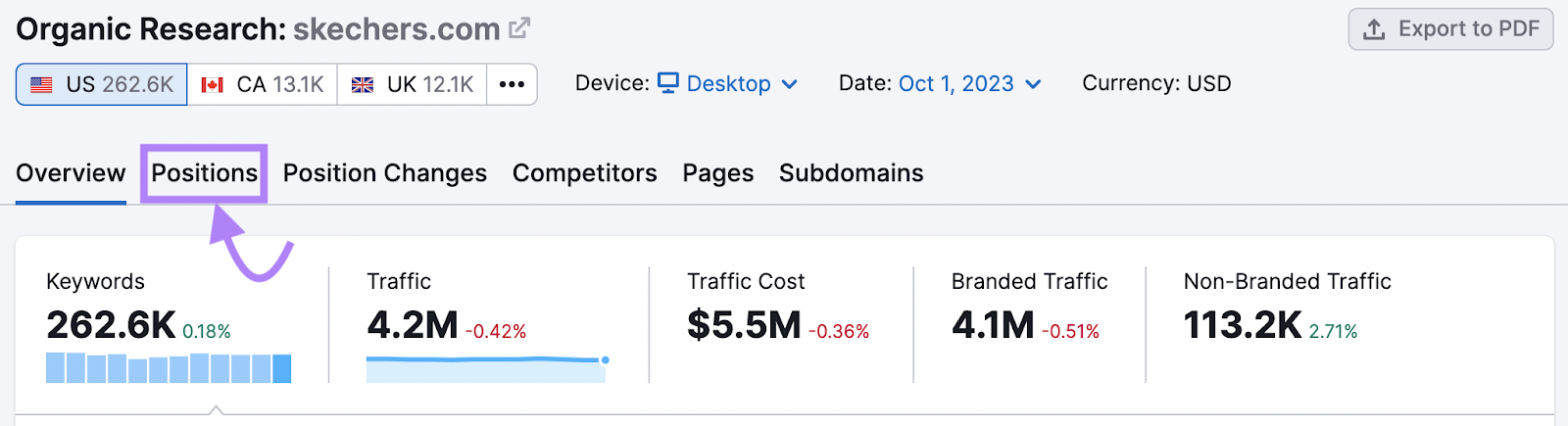Image resolution: width=1568 pixels, height=426 pixels.
Task: Open more countries ellipsis menu
Action: pos(512,84)
